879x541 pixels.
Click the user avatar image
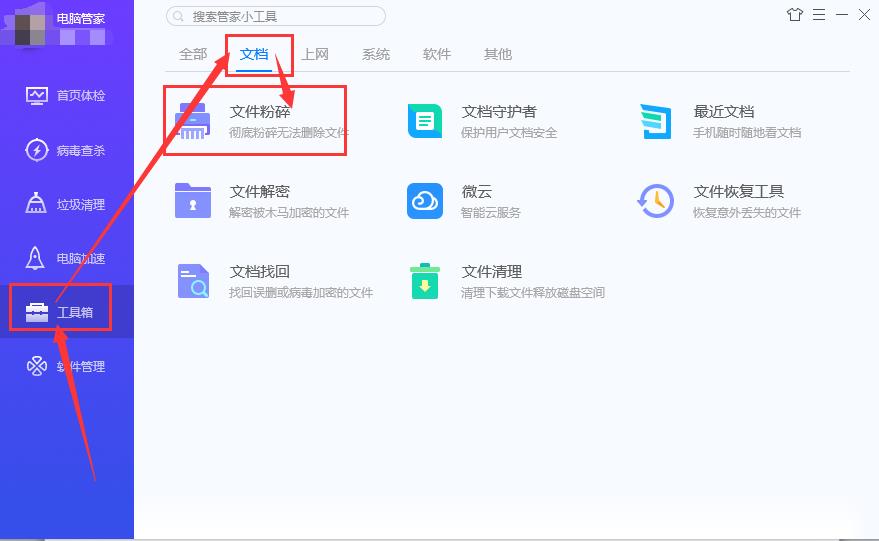(30, 29)
